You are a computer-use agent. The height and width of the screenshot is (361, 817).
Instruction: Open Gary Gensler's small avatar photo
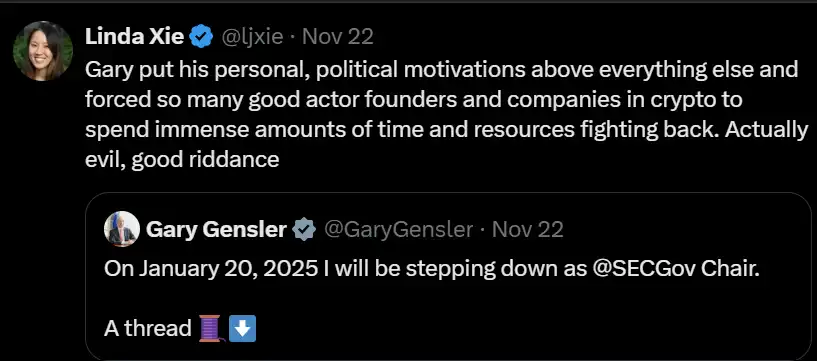click(x=122, y=229)
